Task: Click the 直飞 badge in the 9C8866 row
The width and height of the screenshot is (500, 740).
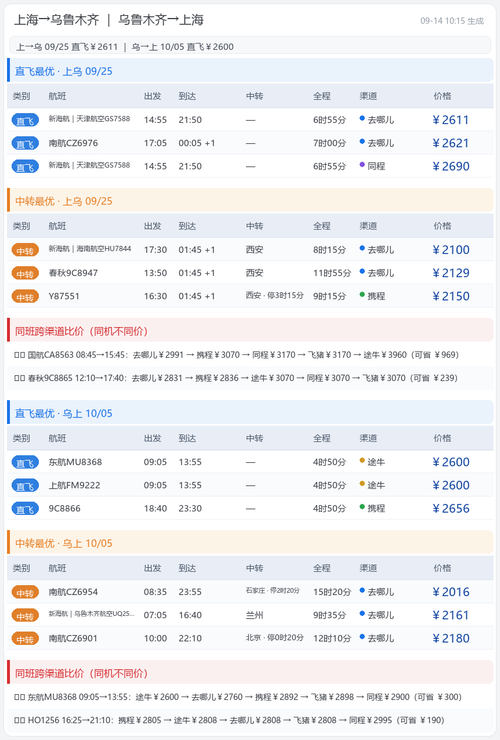Action: pyautogui.click(x=25, y=509)
